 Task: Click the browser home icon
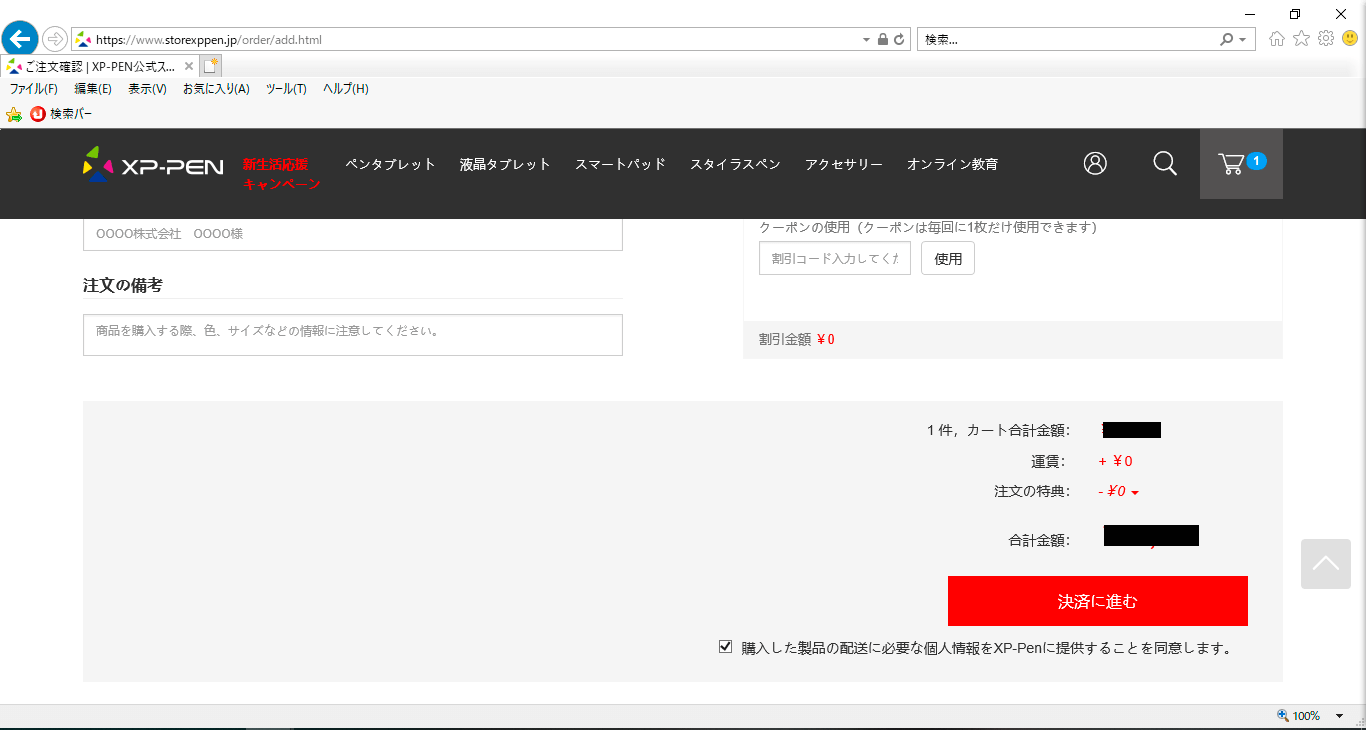pyautogui.click(x=1277, y=39)
